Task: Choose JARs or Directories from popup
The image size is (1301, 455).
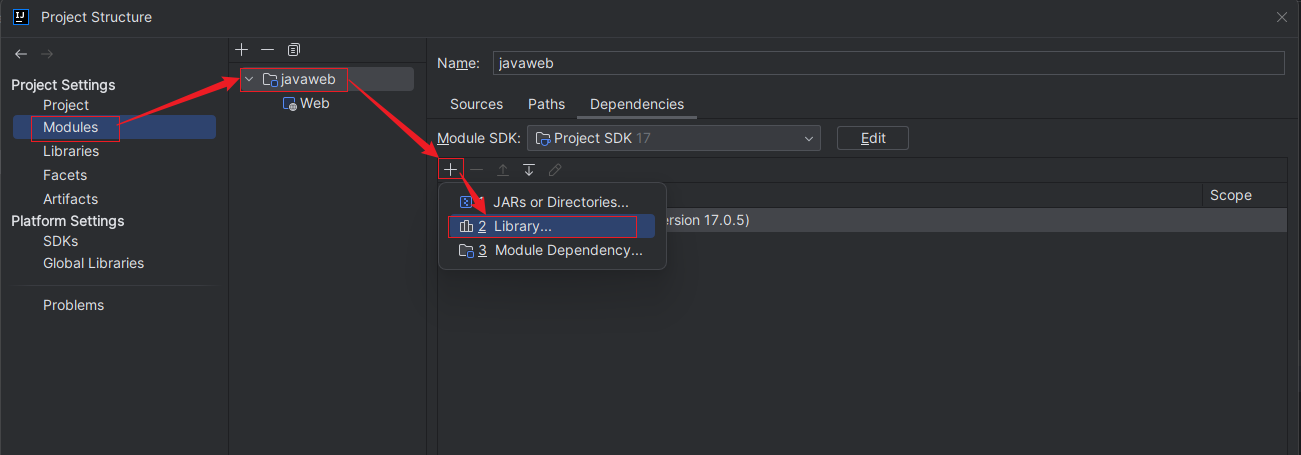Action: [560, 202]
